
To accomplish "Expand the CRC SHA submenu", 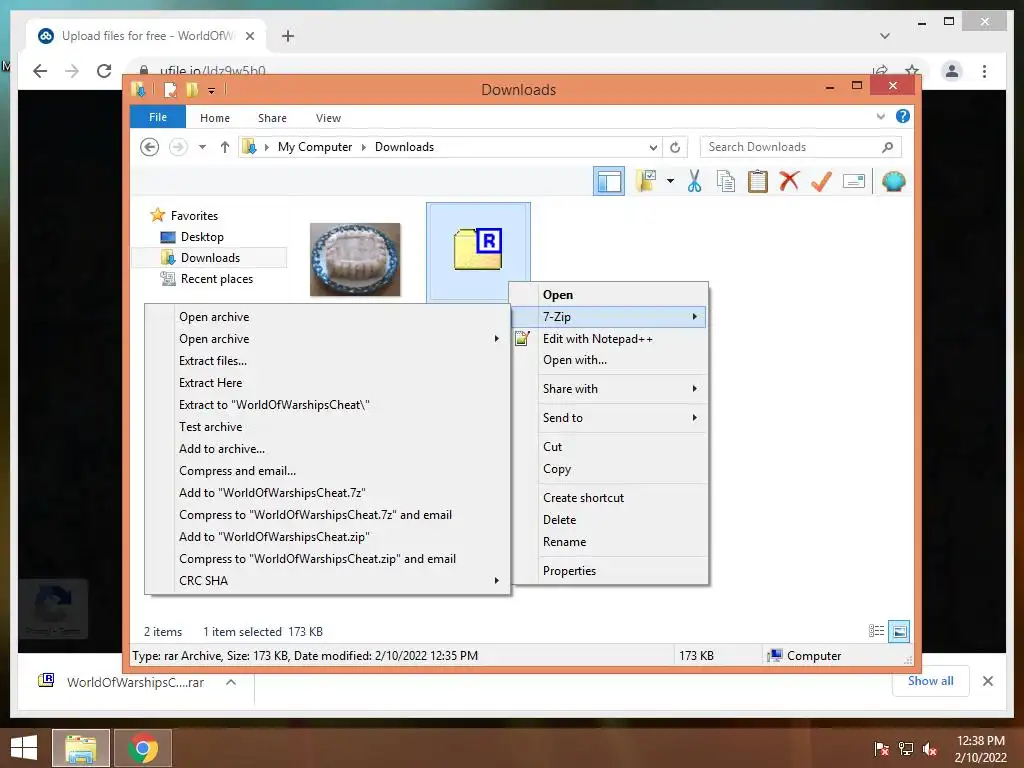I will click(496, 581).
